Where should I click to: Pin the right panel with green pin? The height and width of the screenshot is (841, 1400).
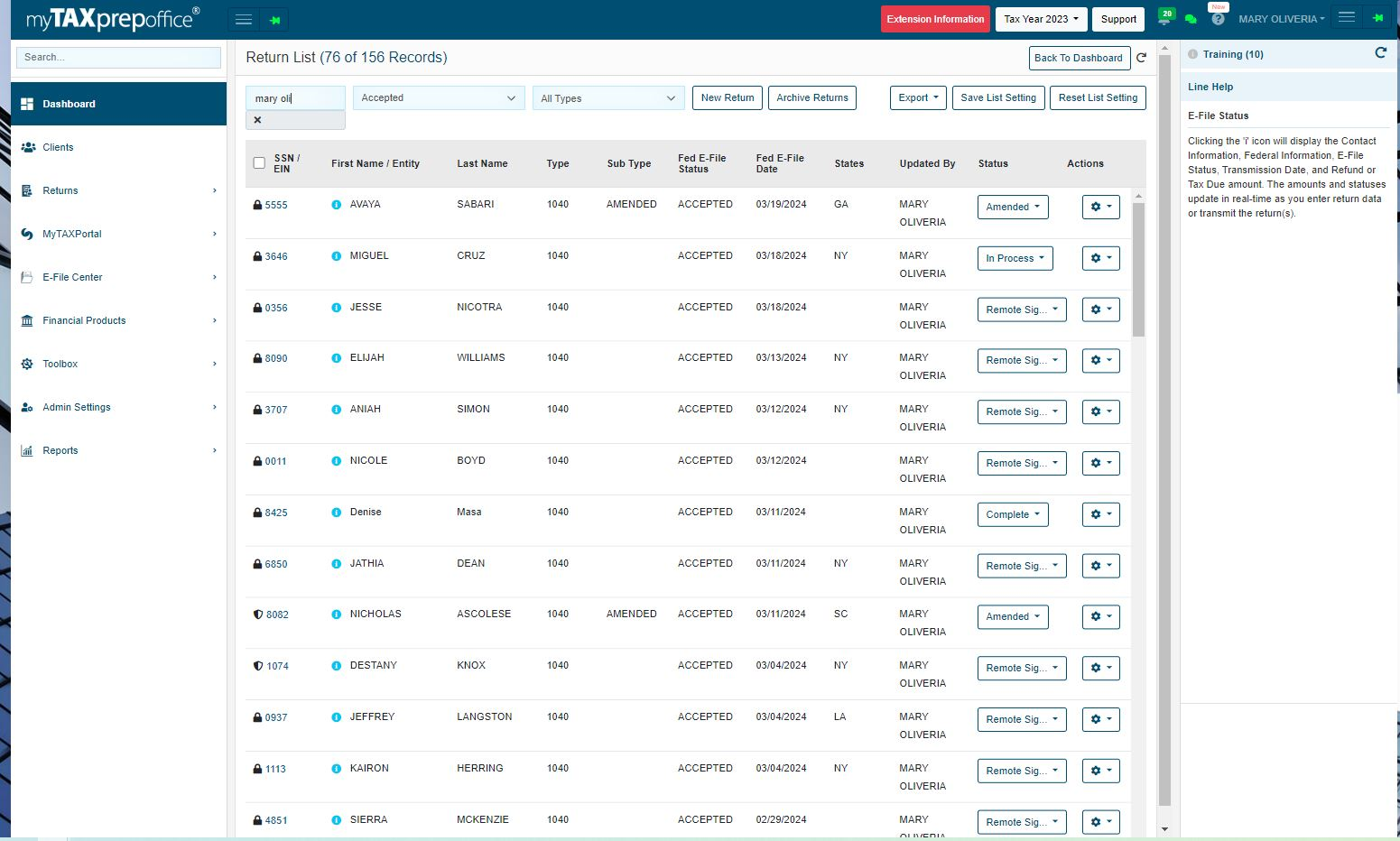click(x=1377, y=18)
